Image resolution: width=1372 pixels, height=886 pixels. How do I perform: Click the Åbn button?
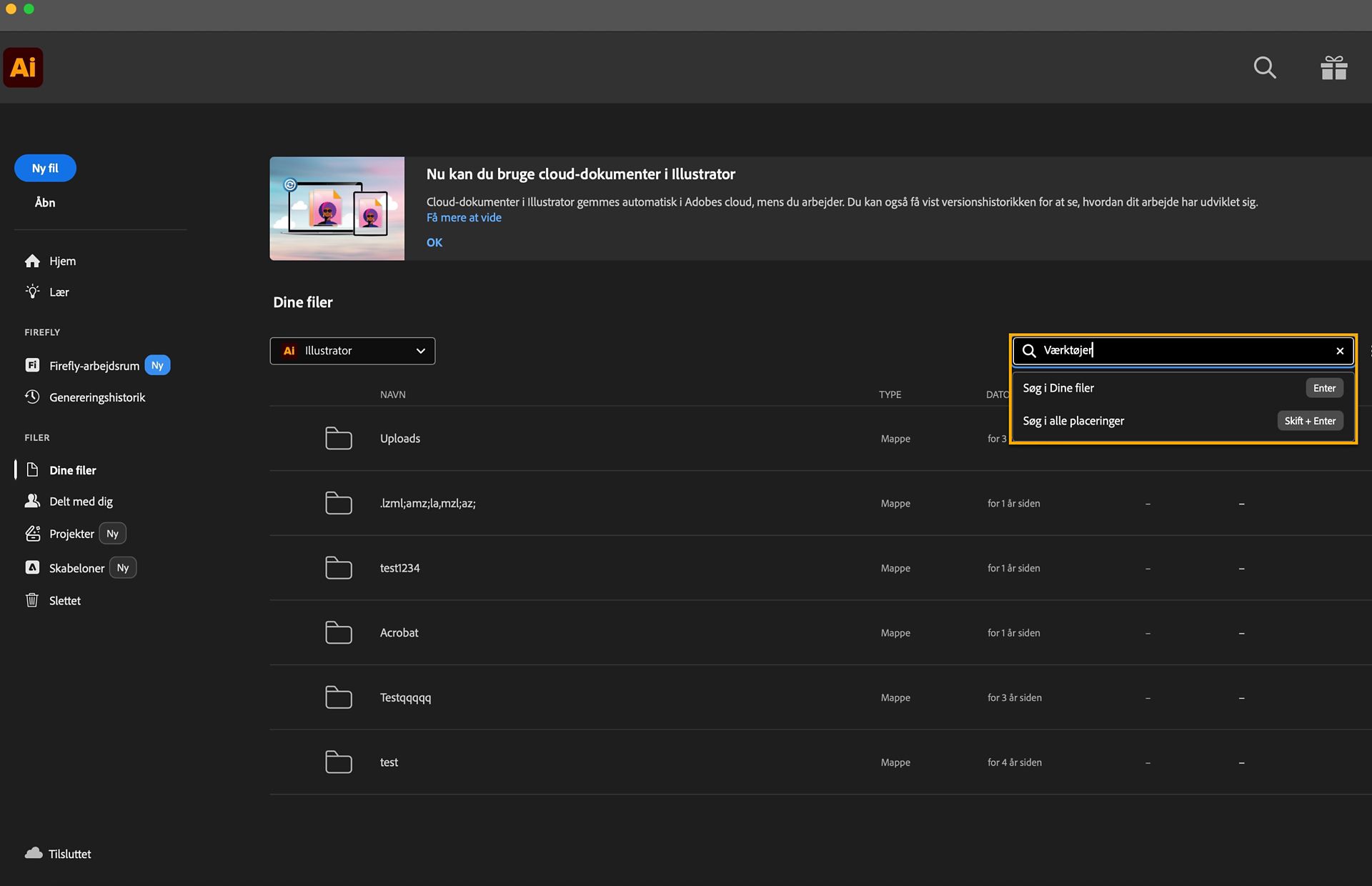45,202
